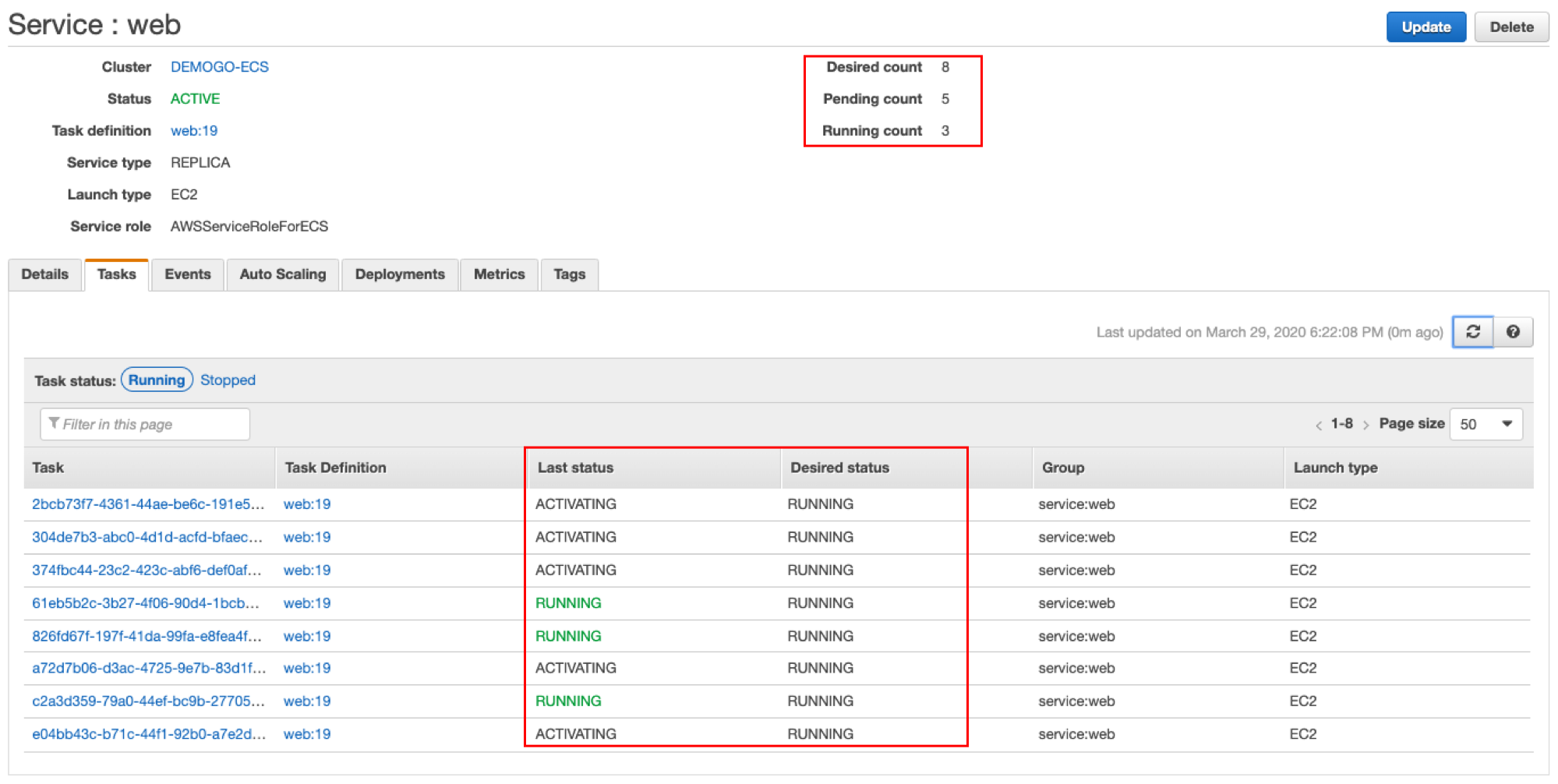
Task: Select the Pending count value 5
Action: (945, 99)
